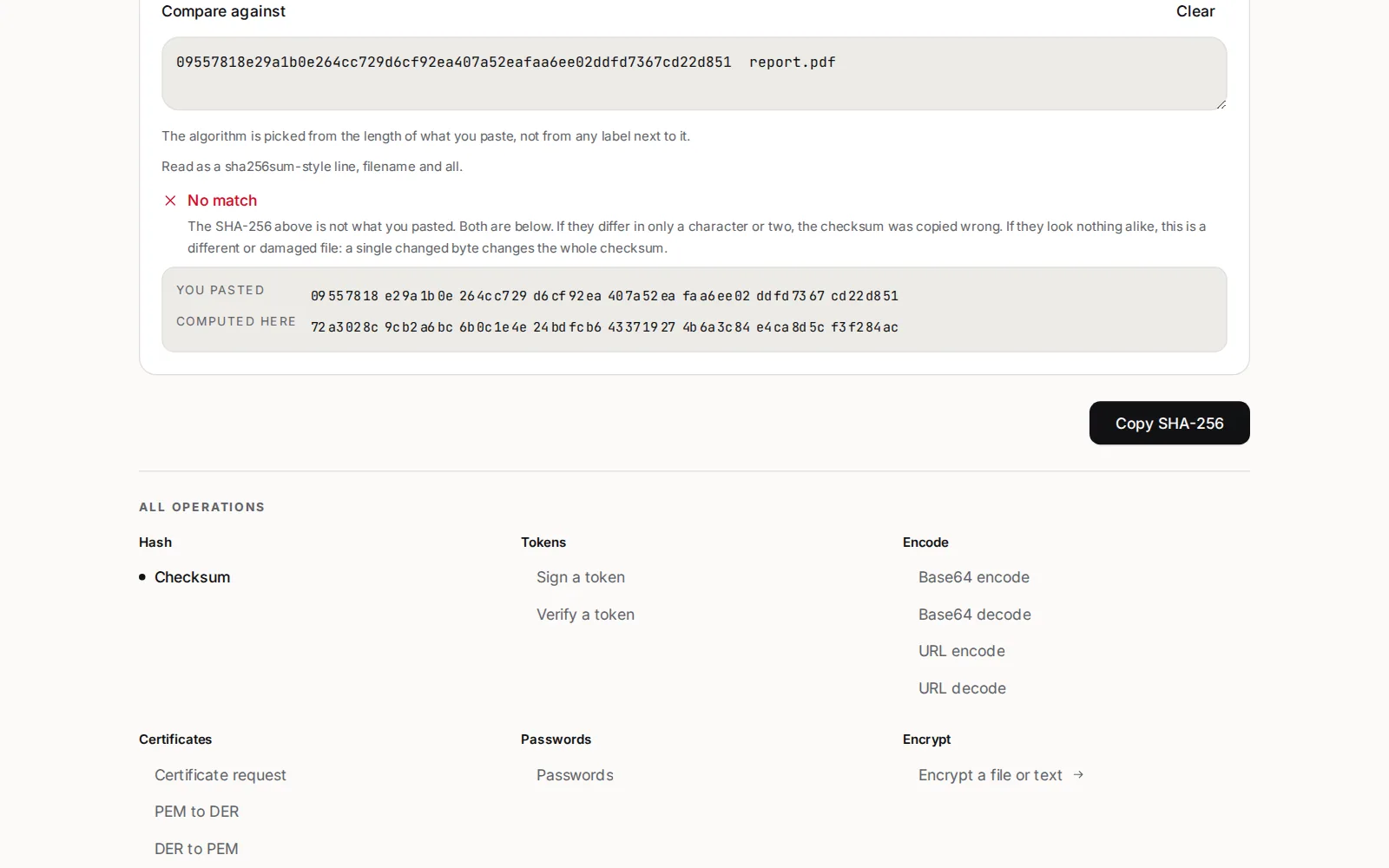Click the ALL OPERATIONS heading

pyautogui.click(x=201, y=507)
